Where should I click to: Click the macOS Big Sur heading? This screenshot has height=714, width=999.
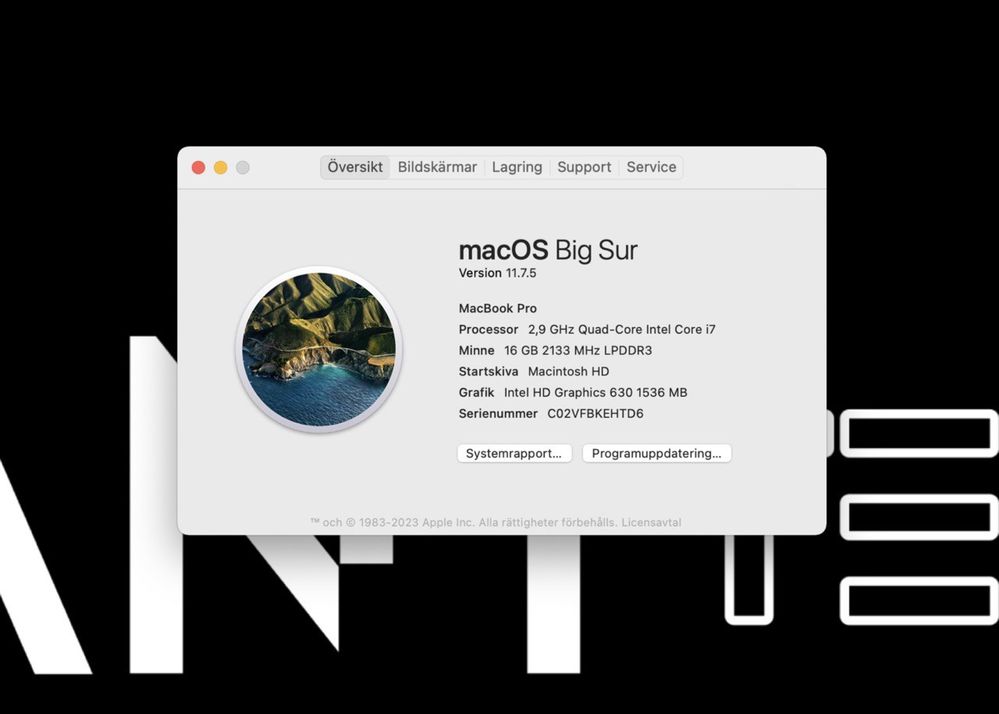tap(548, 250)
